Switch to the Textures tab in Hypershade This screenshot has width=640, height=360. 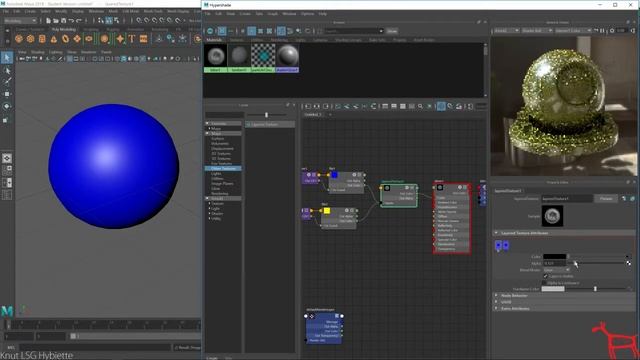point(236,40)
